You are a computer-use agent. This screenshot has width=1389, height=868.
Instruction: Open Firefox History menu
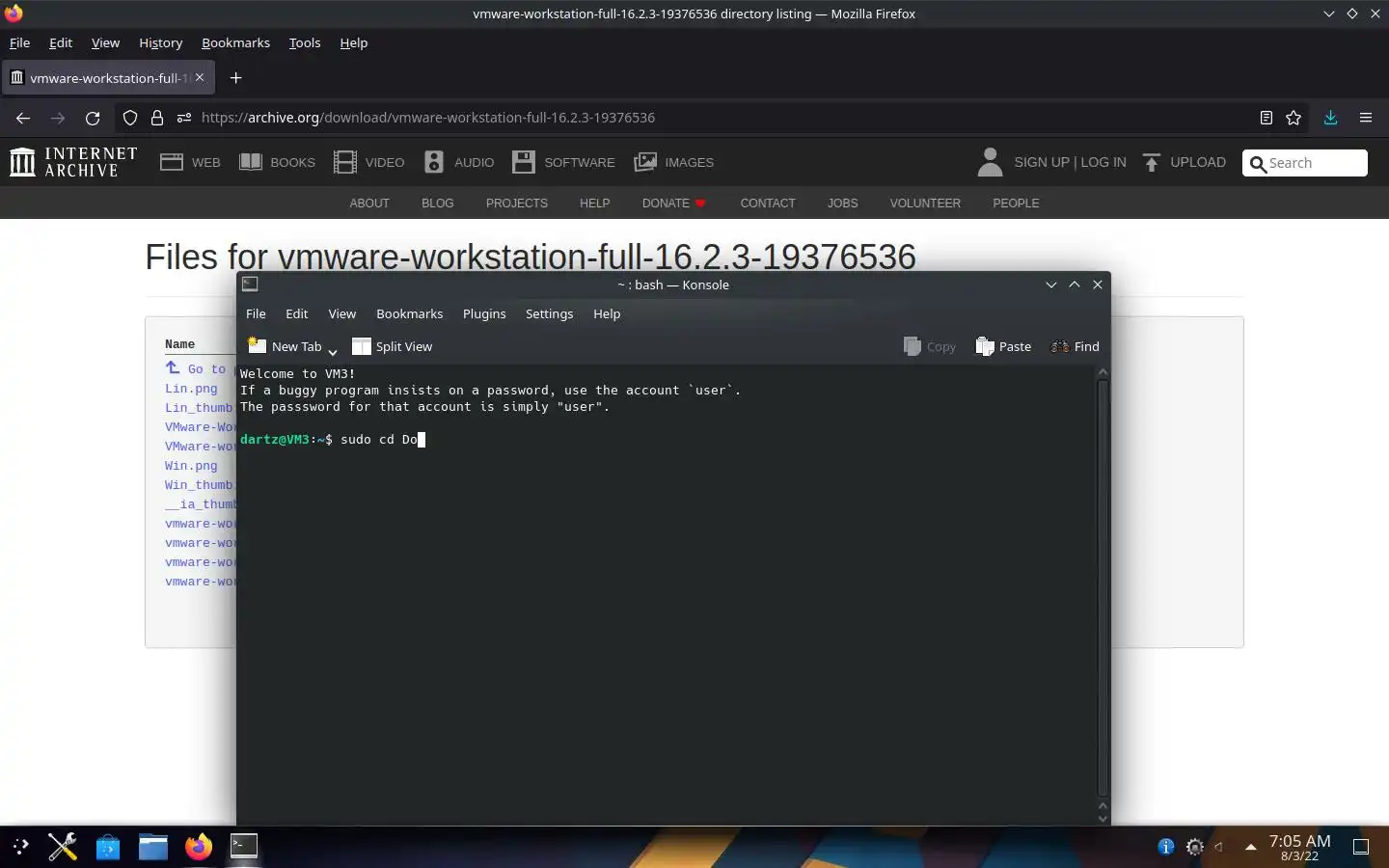[x=160, y=42]
